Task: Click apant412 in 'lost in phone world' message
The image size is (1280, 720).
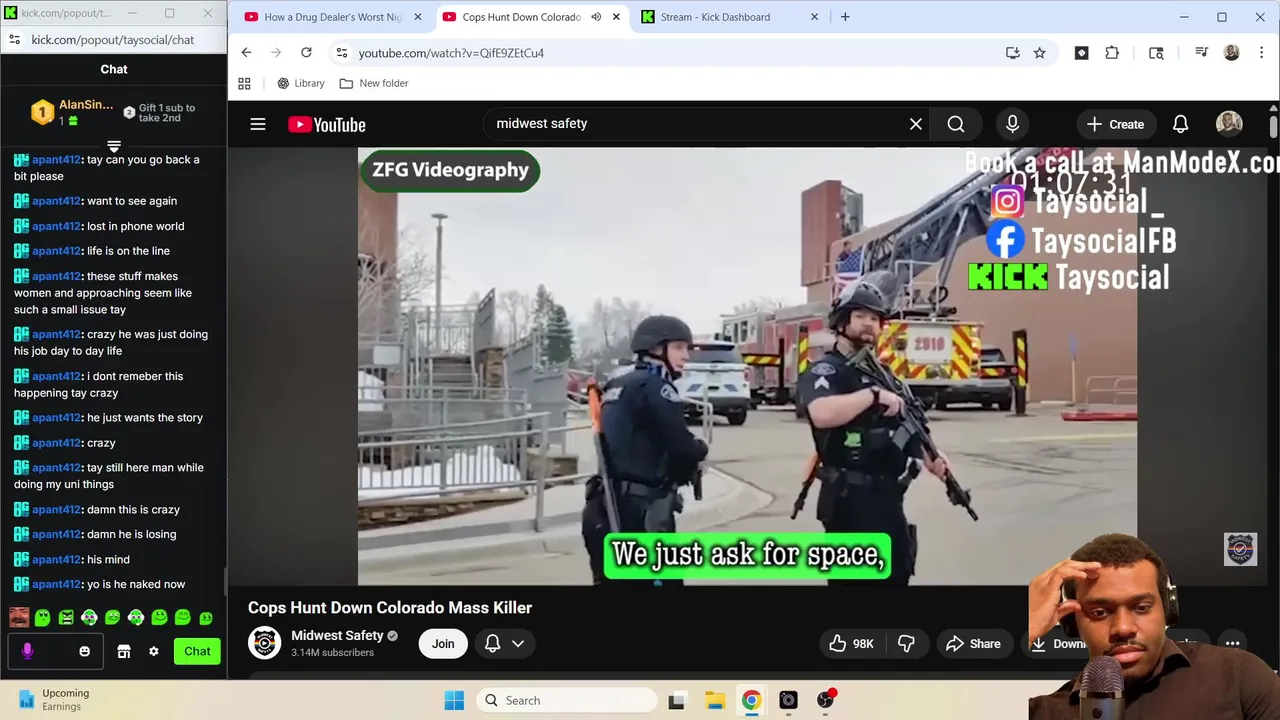Action: (56, 226)
